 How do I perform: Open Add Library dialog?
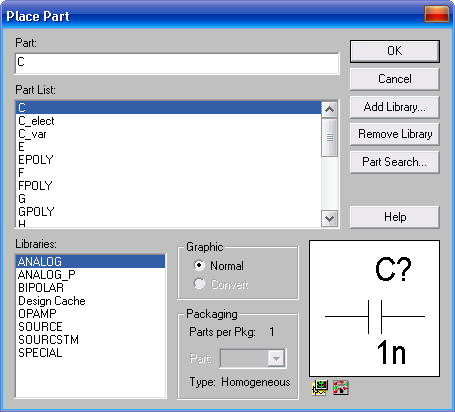tap(395, 107)
